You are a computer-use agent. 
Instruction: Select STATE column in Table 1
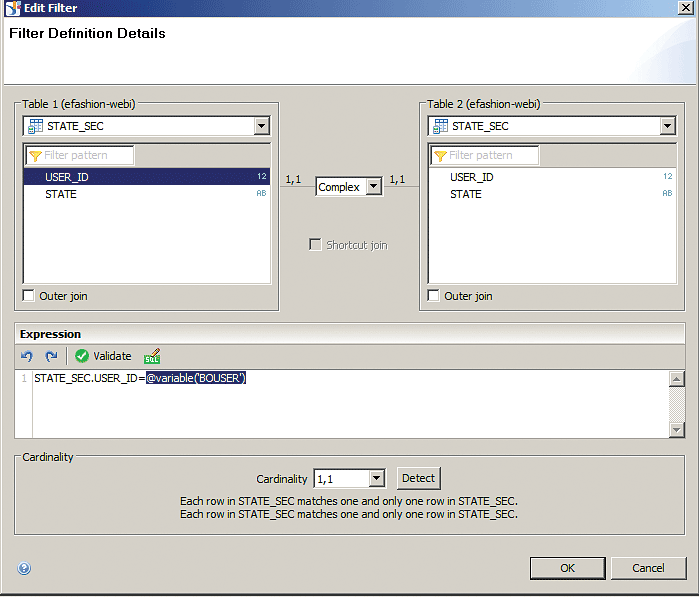[147, 194]
